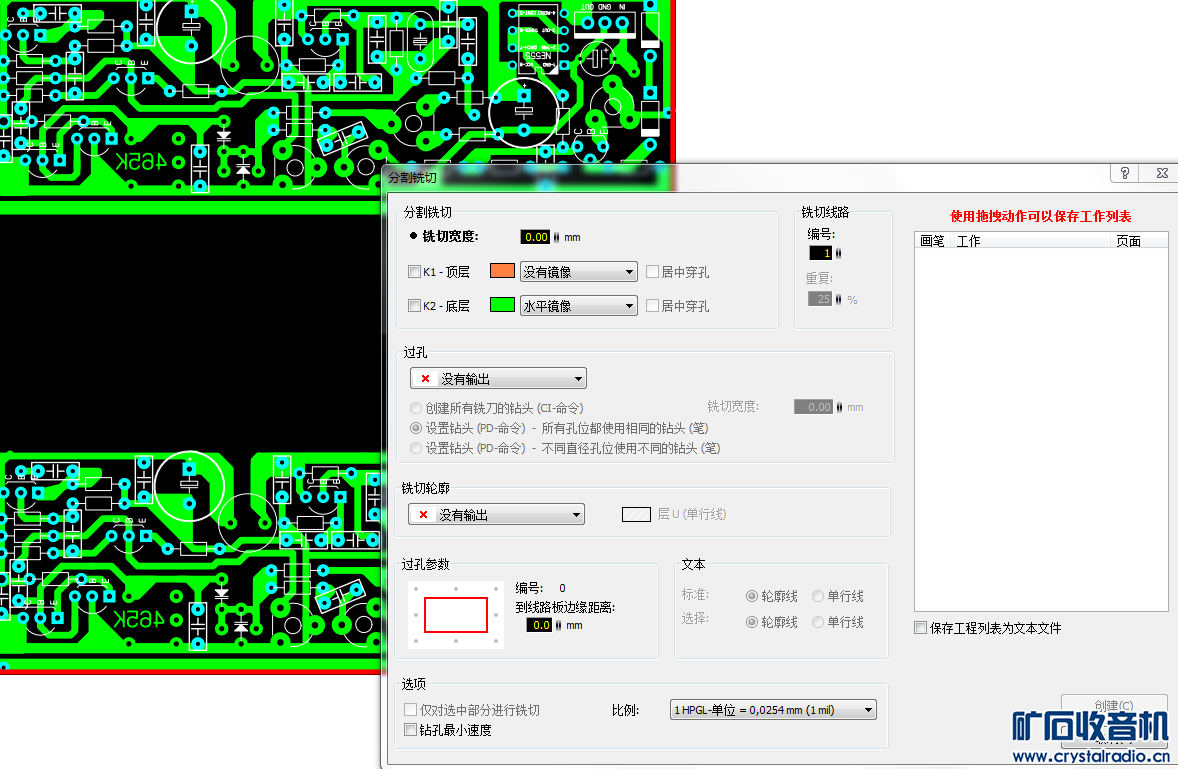The height and width of the screenshot is (769, 1178).
Task: Click the 重复 25 percent field
Action: pos(820,299)
